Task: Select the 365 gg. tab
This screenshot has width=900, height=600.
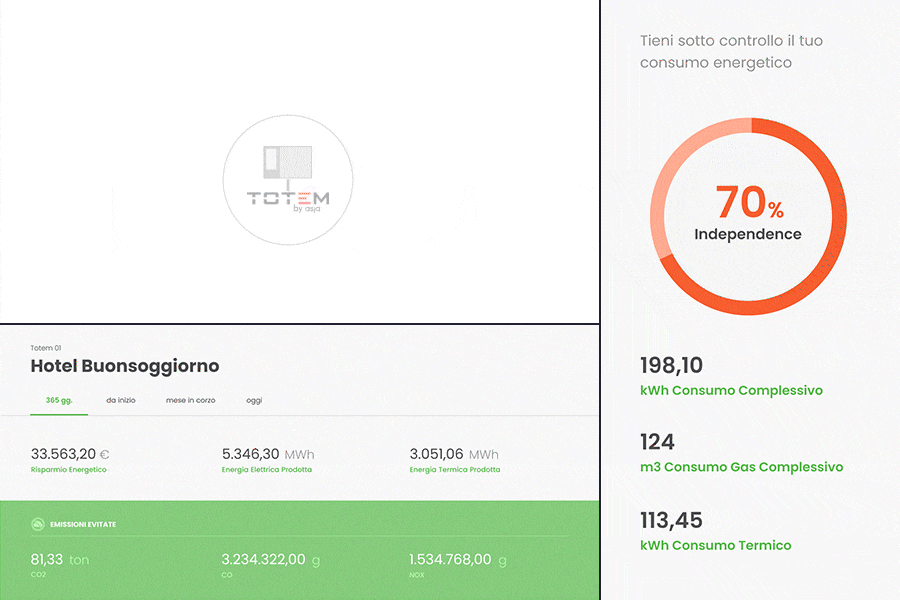Action: click(x=58, y=400)
